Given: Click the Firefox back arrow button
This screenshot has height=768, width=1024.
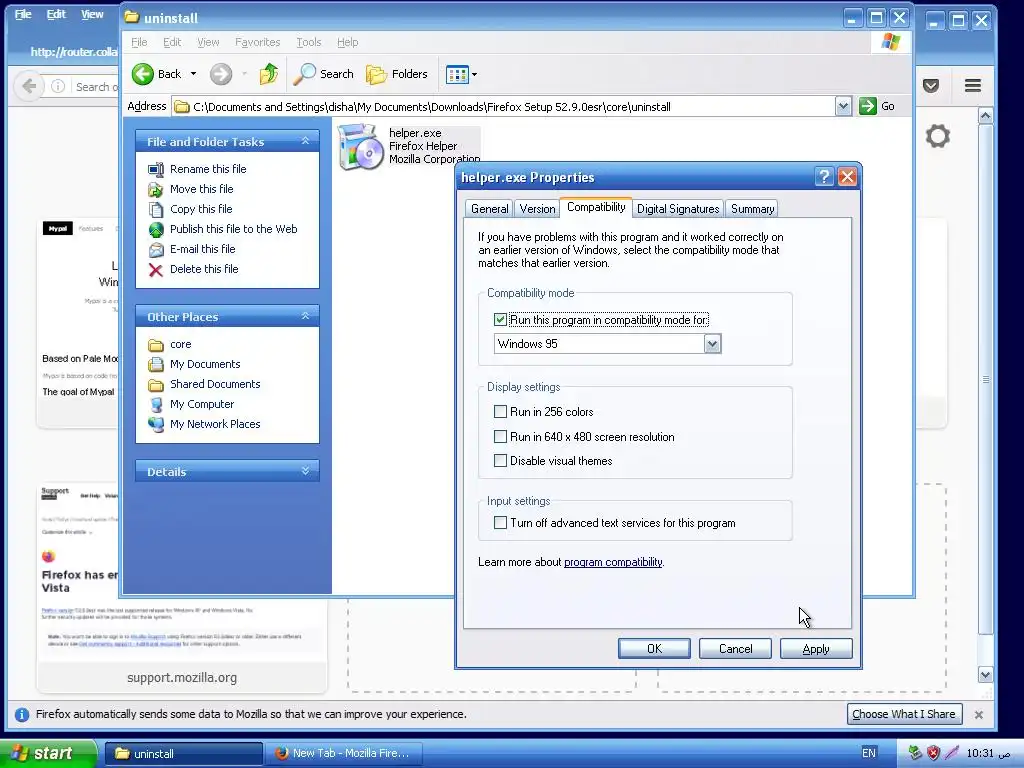Looking at the screenshot, I should (x=29, y=86).
